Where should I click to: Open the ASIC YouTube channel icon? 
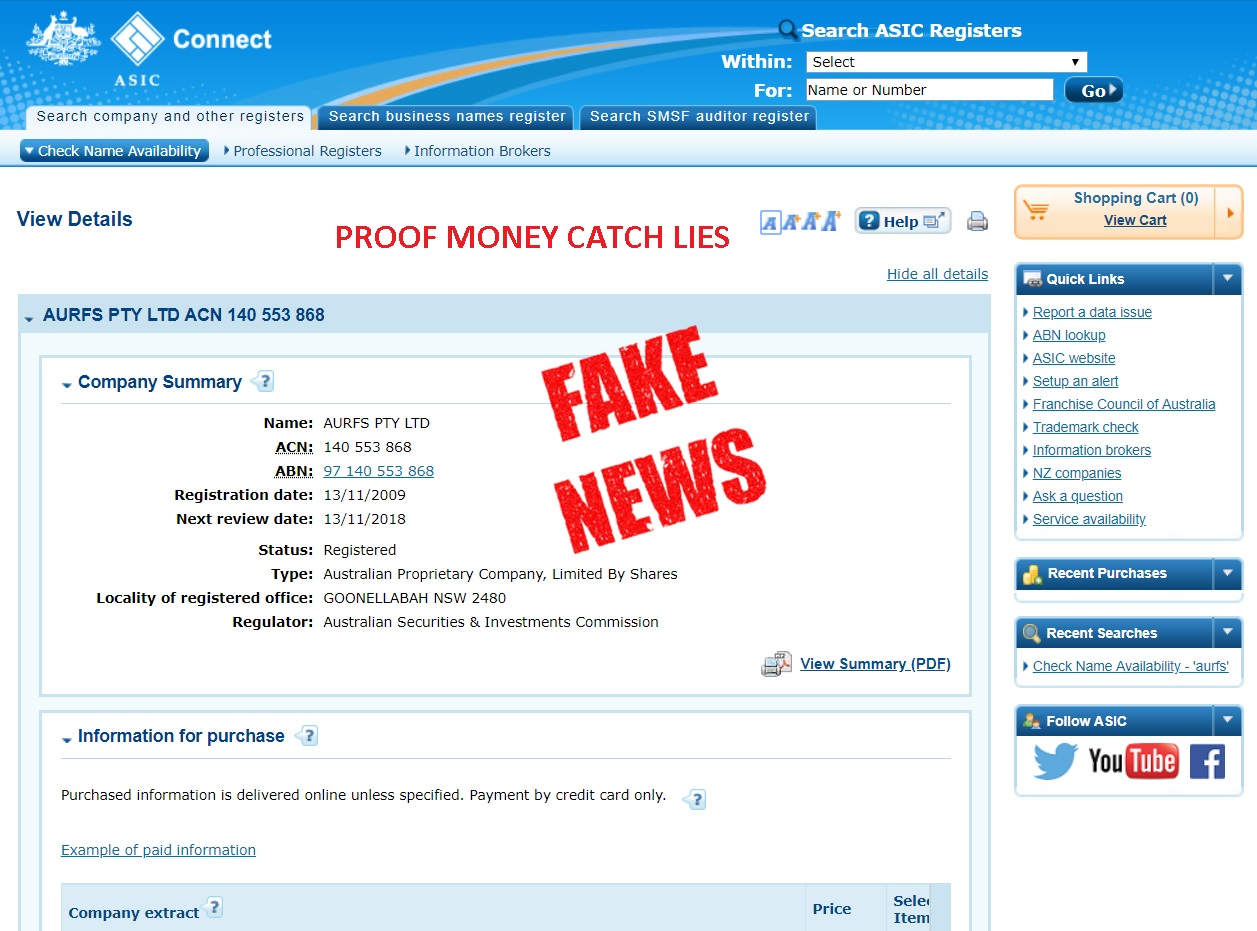1133,762
